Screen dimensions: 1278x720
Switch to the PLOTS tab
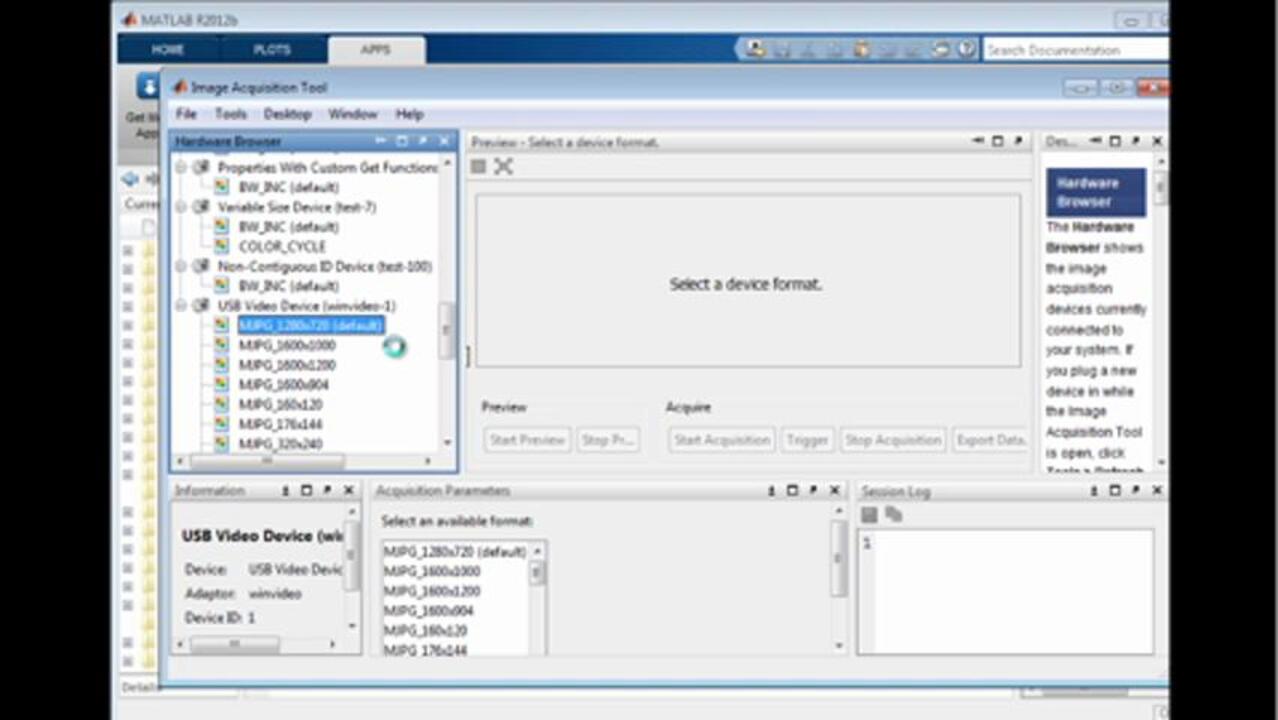coord(271,49)
